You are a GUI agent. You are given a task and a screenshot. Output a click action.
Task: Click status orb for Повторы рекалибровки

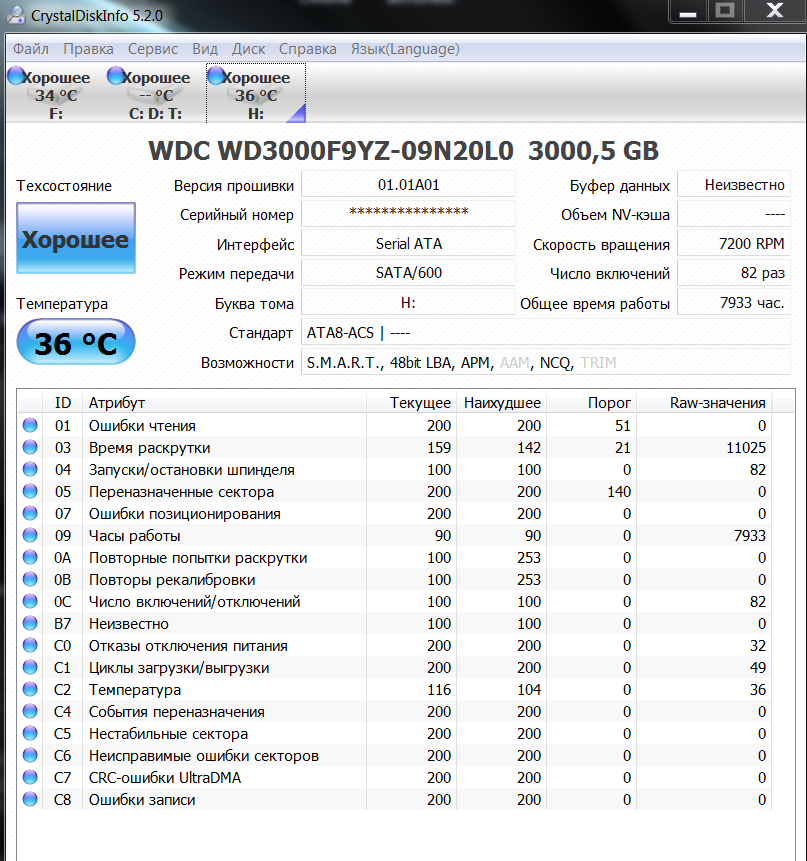(x=30, y=579)
